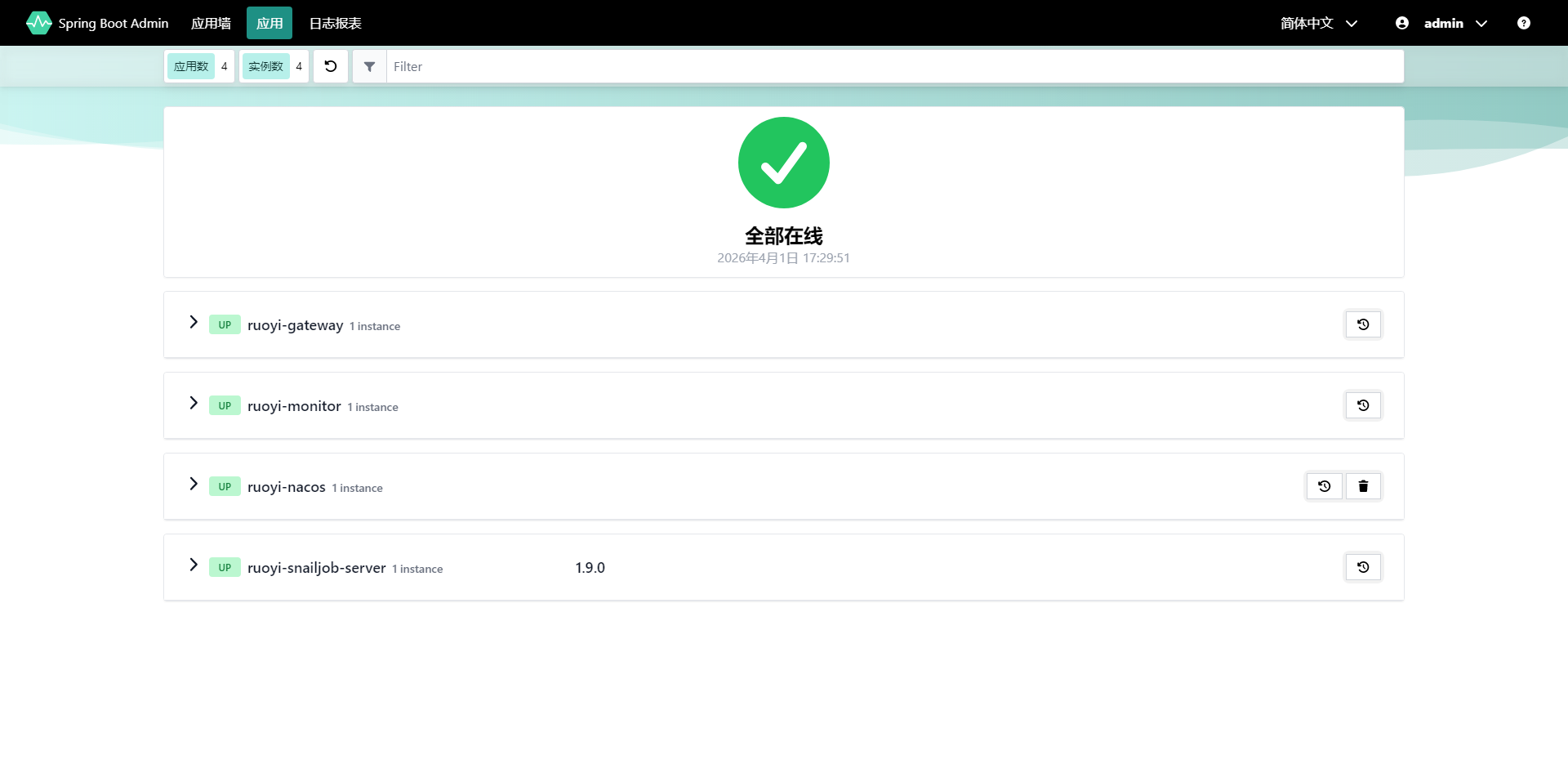Screen dimensions: 1568x782
Task: Delete the ruoyi-nacos application
Action: [x=1362, y=486]
